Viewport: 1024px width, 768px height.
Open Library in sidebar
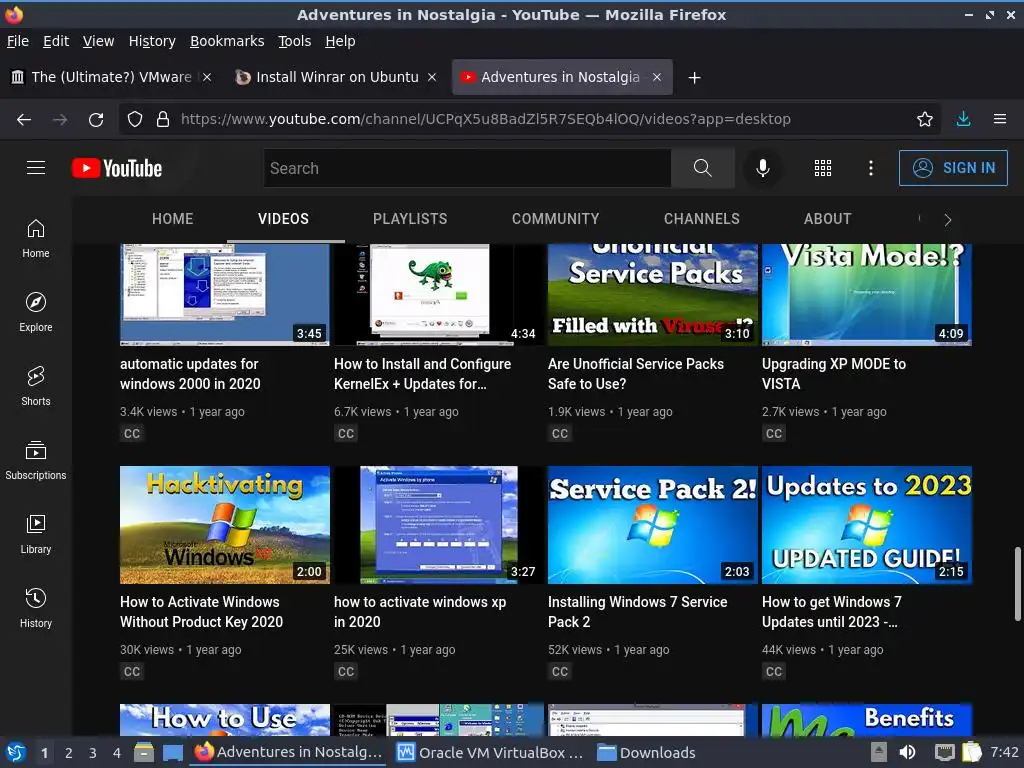pyautogui.click(x=36, y=534)
